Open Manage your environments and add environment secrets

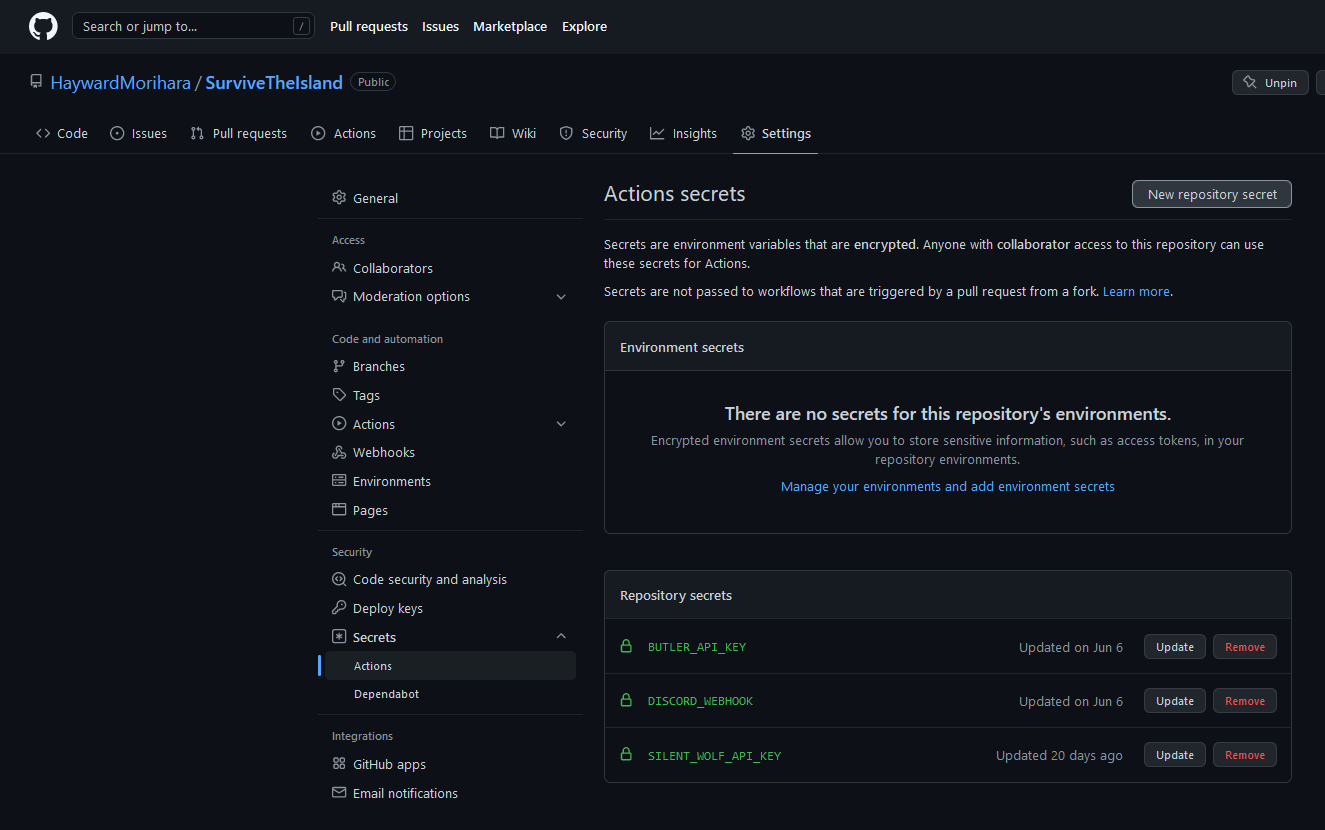(948, 486)
